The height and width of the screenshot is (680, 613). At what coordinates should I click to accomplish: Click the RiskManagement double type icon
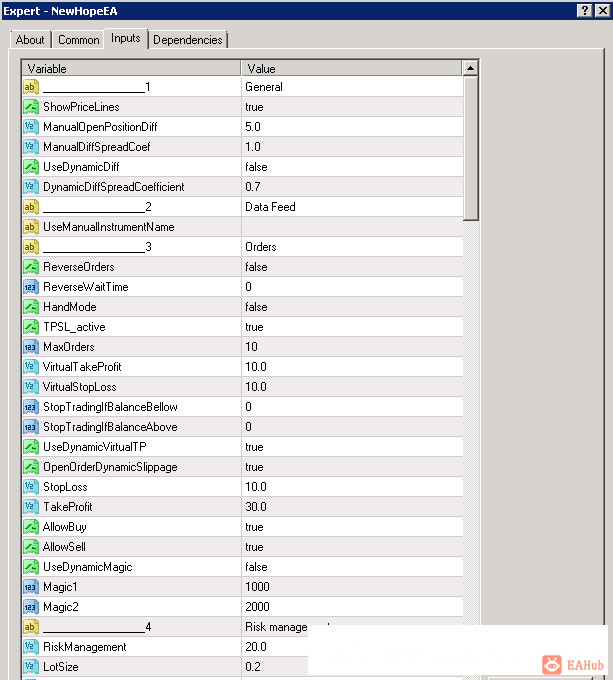(x=31, y=647)
